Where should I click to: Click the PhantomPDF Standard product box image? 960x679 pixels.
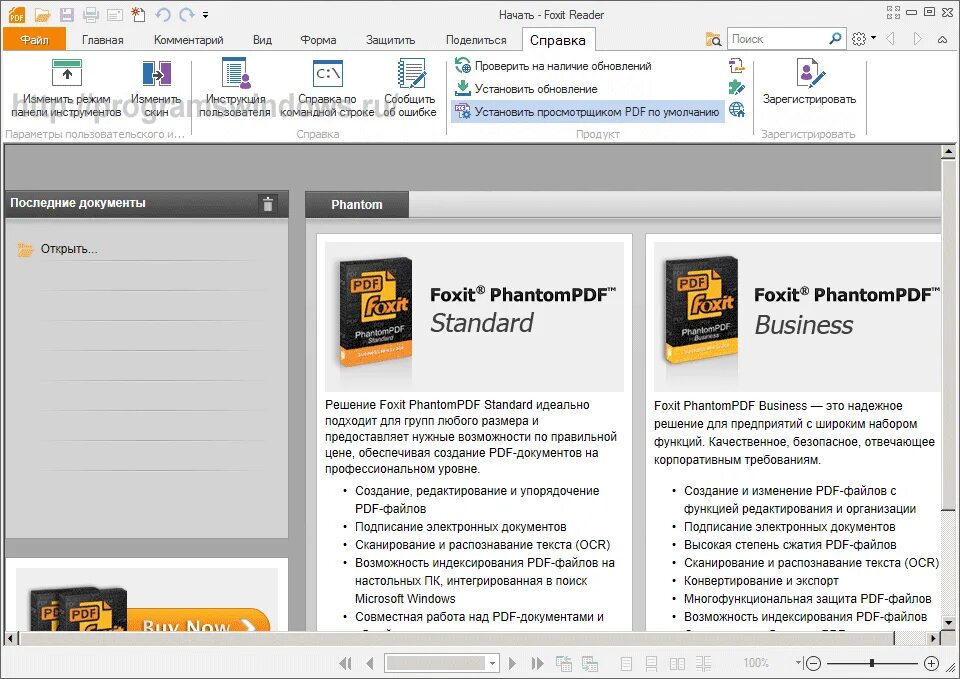pyautogui.click(x=375, y=312)
